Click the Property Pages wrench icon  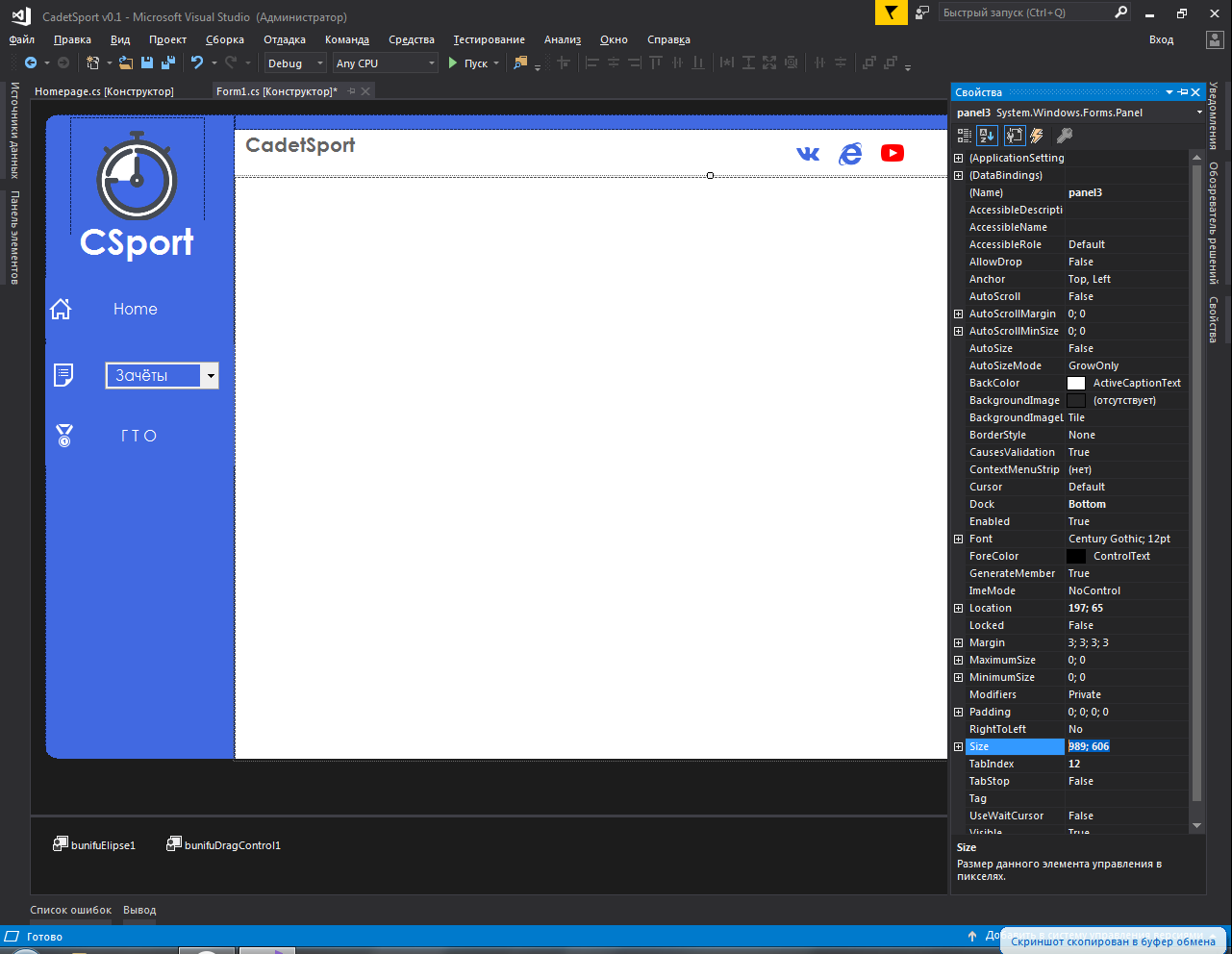1064,136
